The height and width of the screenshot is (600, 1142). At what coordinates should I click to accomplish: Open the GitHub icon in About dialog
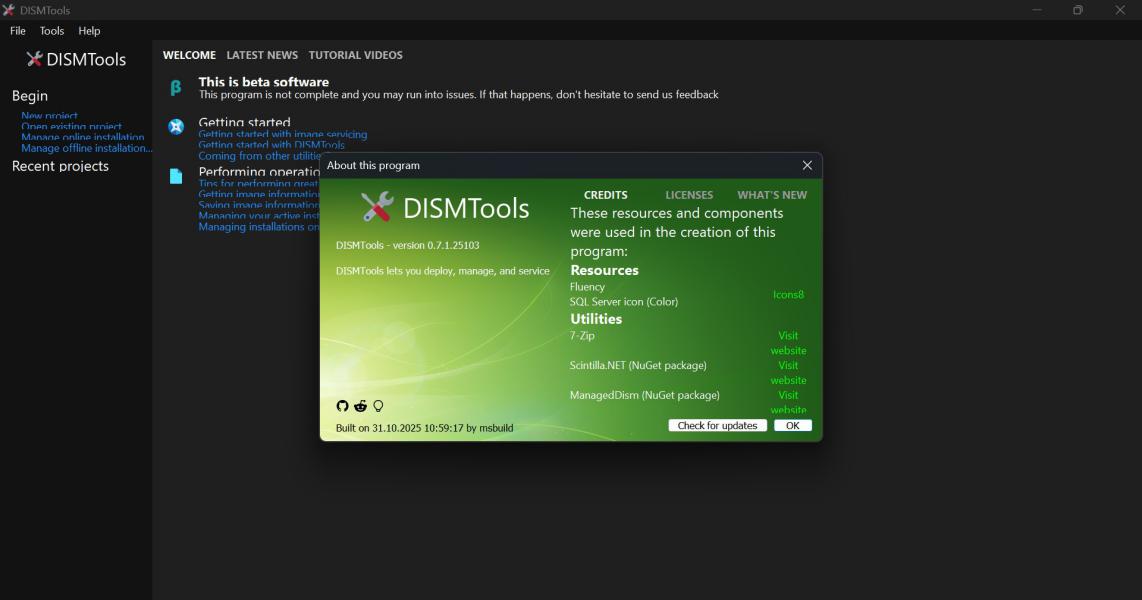coord(343,406)
